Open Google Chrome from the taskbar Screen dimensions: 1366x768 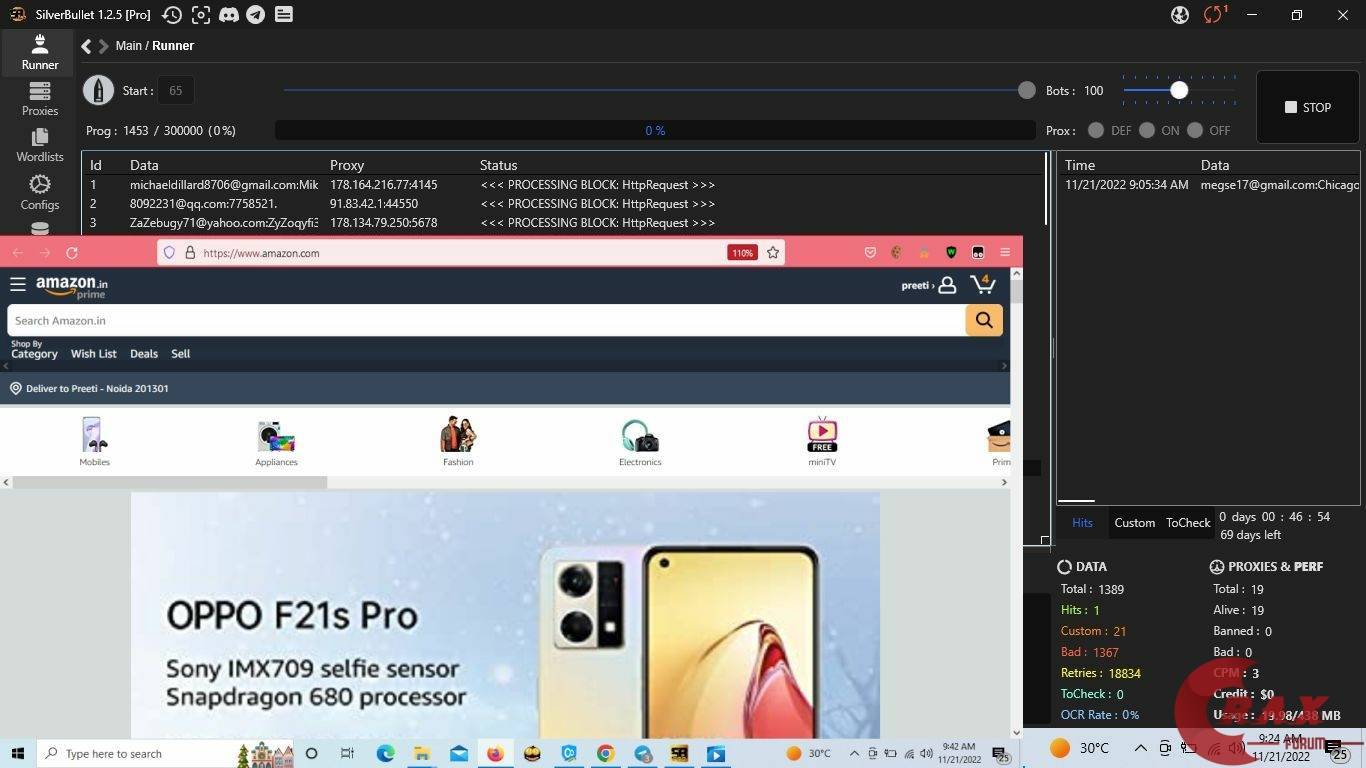coord(605,754)
